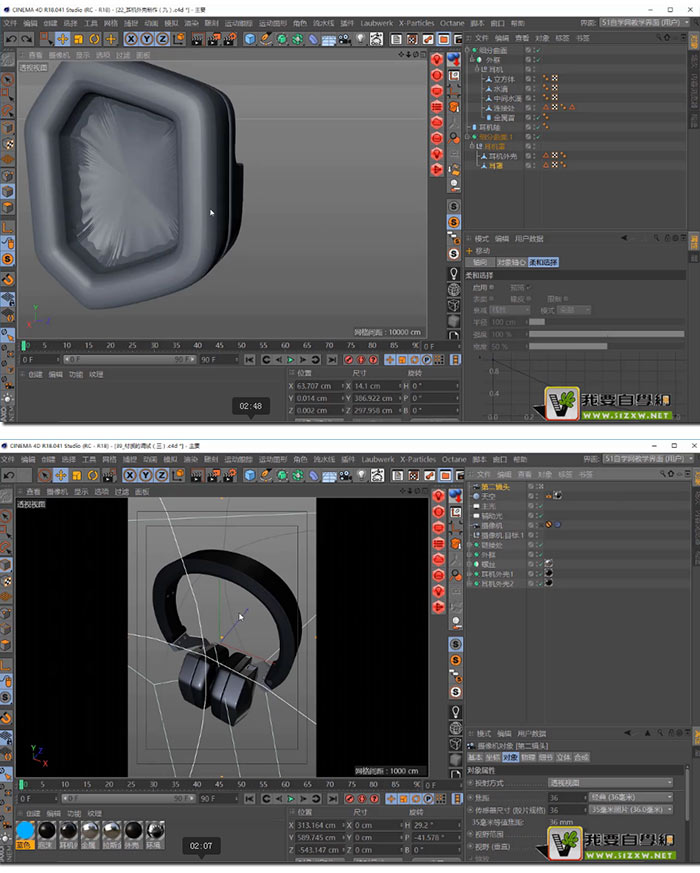Select the spline Pen tool in upper window
The image size is (700, 873).
click(x=266, y=39)
